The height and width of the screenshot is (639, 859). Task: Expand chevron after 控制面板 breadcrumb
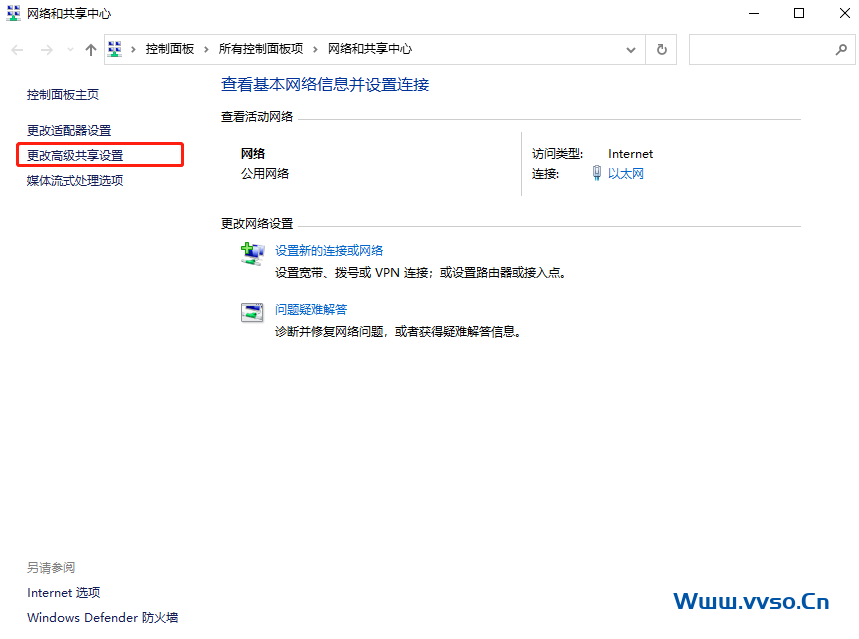(207, 49)
